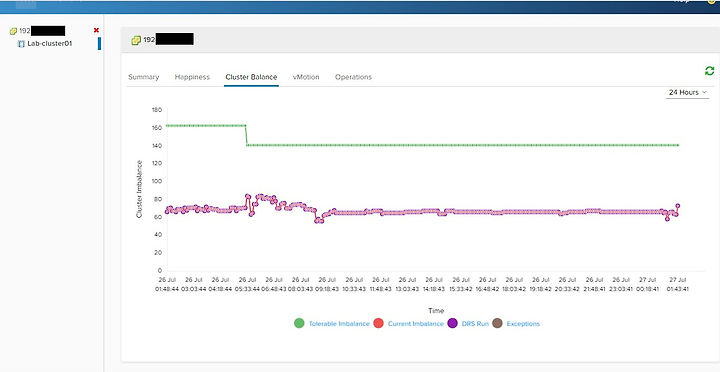Toggle Exceptions brown legend swatch
The width and height of the screenshot is (720, 372).
(x=497, y=323)
